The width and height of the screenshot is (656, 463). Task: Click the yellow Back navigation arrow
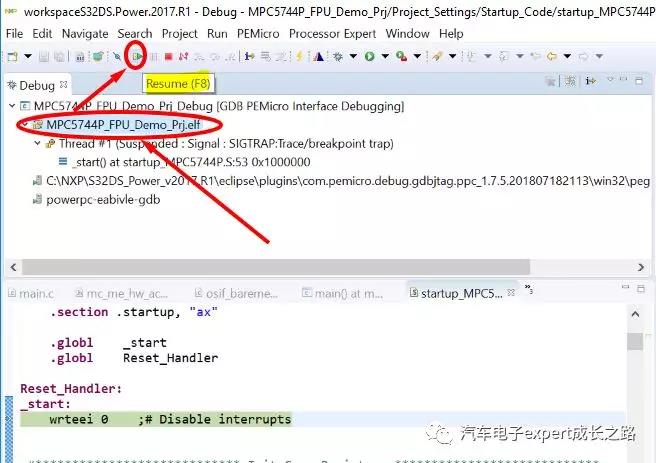pyautogui.click(x=551, y=56)
